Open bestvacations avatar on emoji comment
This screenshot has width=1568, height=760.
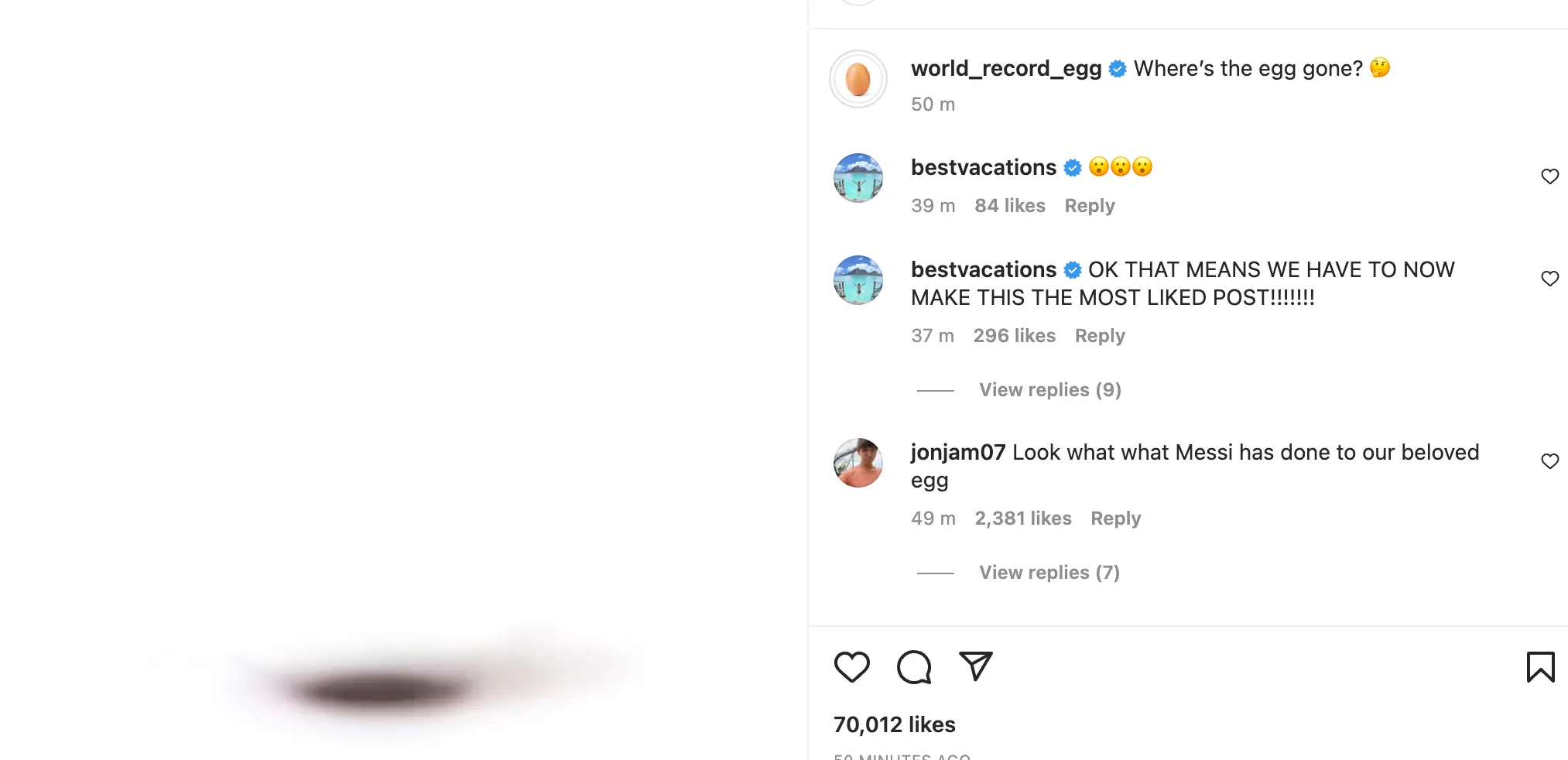858,178
